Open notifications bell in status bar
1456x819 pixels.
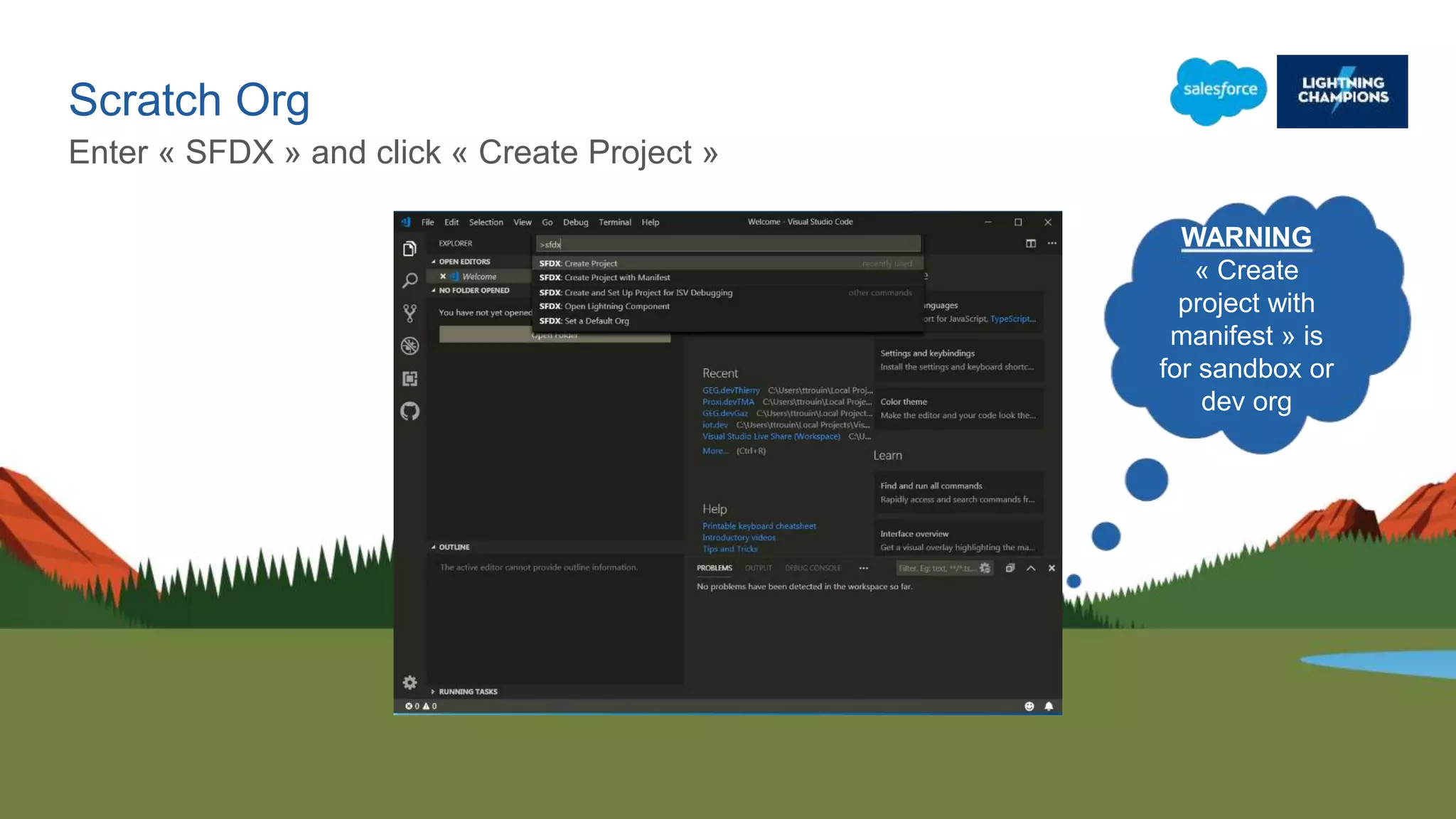(1049, 706)
